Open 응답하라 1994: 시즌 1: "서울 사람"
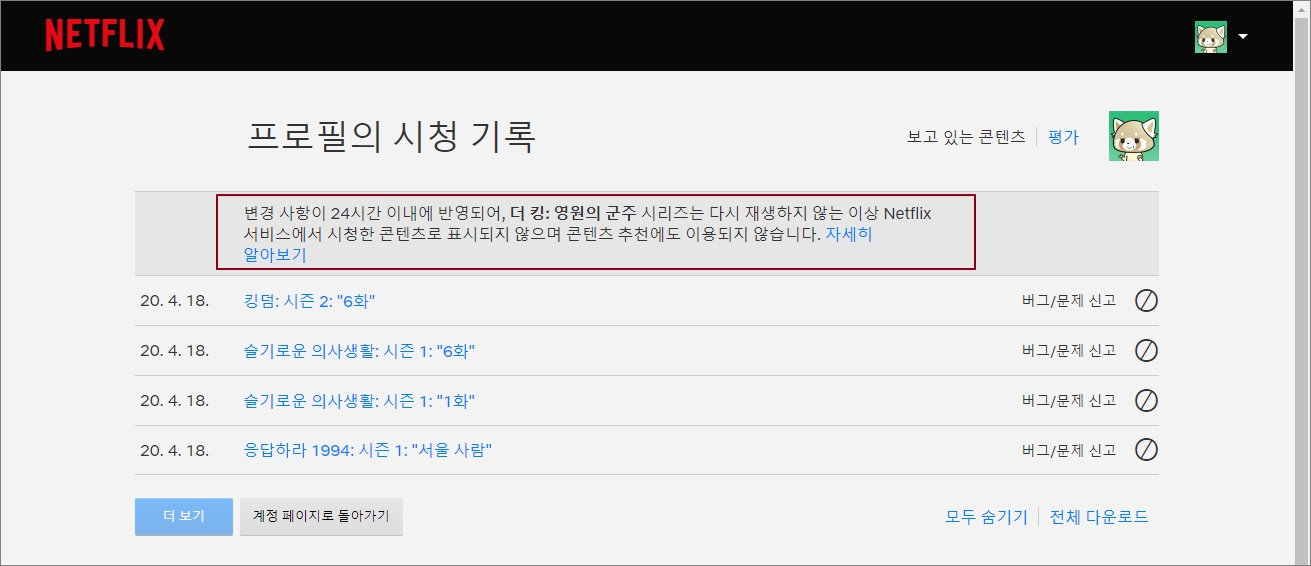The height and width of the screenshot is (566, 1311). click(x=368, y=450)
